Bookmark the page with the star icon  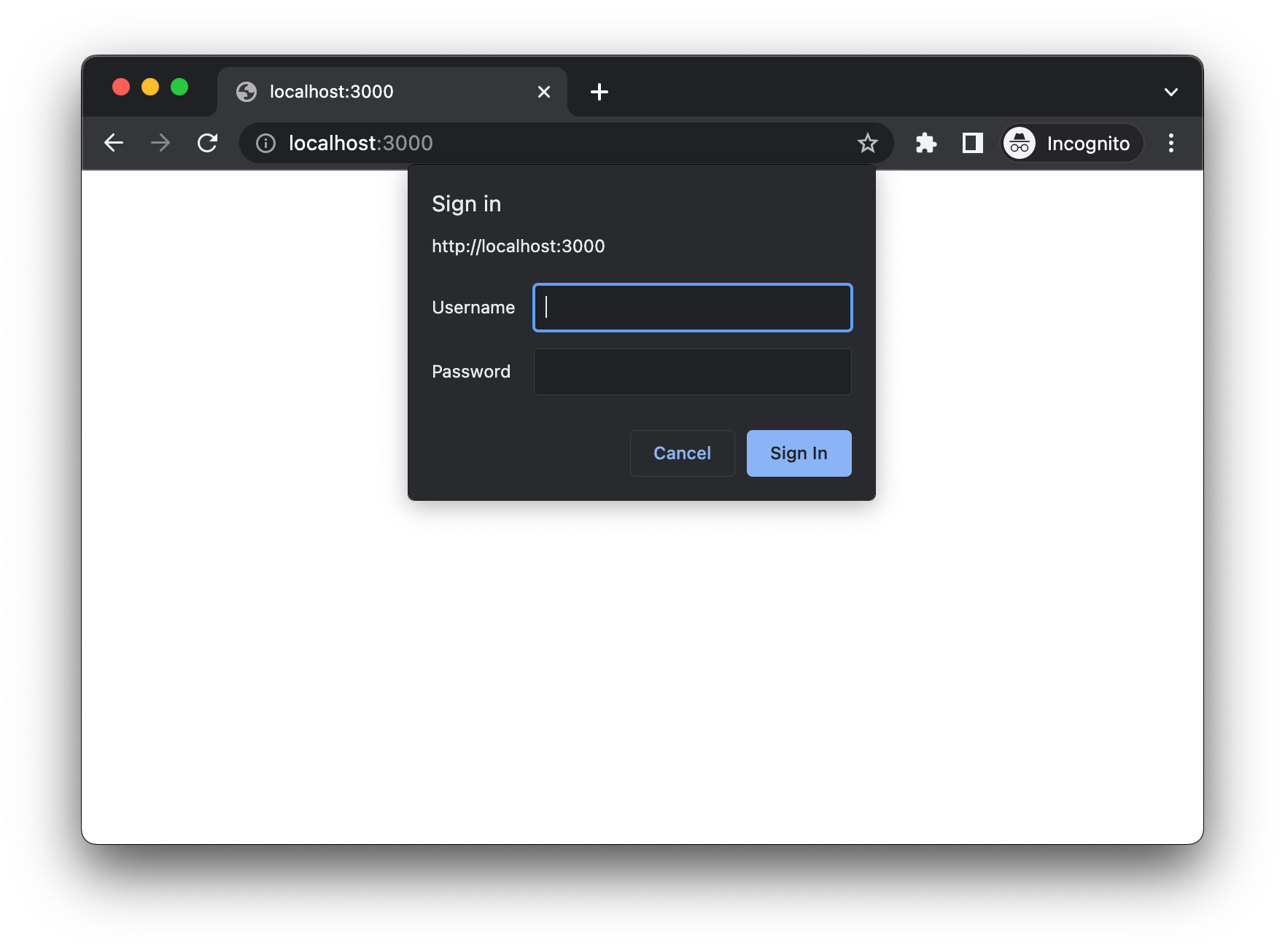(x=868, y=143)
